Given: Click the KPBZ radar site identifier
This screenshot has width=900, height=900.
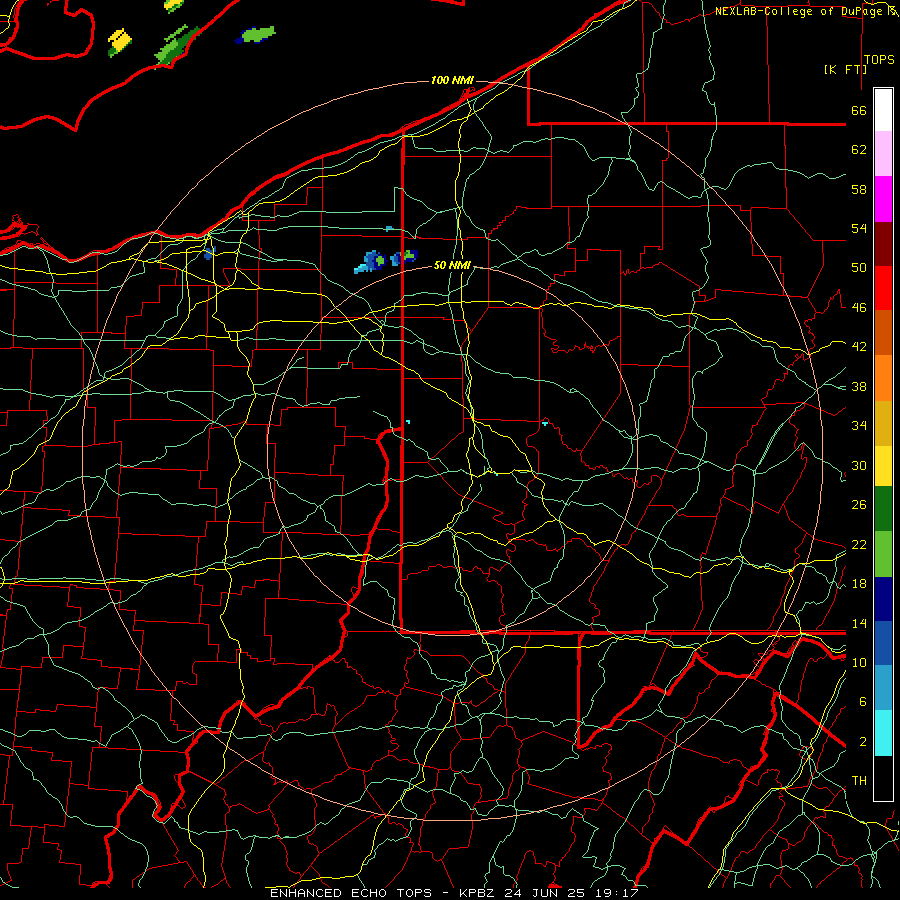Looking at the screenshot, I should point(479,893).
